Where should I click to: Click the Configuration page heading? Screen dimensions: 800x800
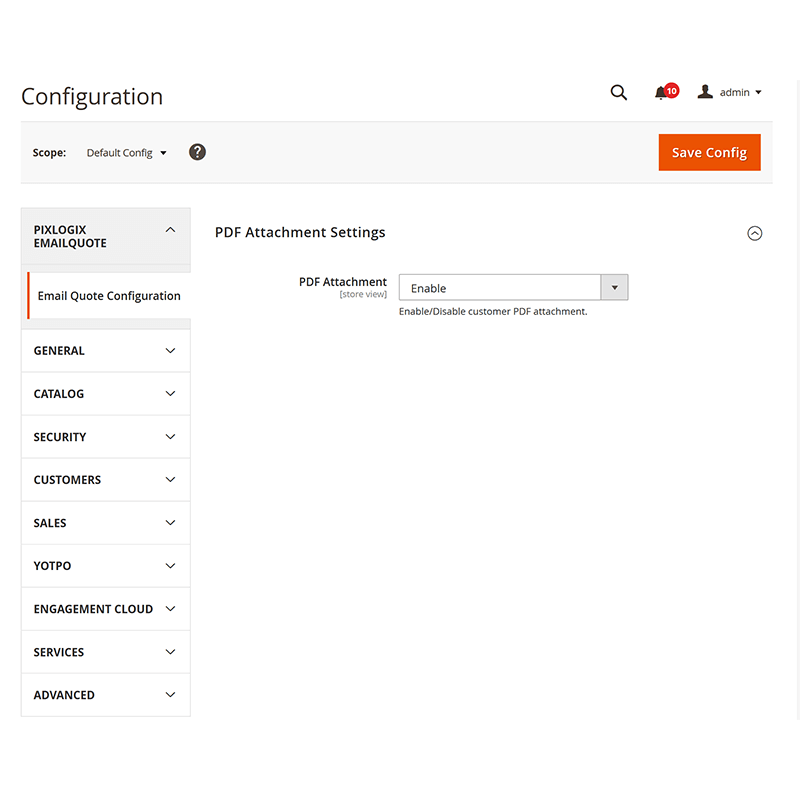91,96
